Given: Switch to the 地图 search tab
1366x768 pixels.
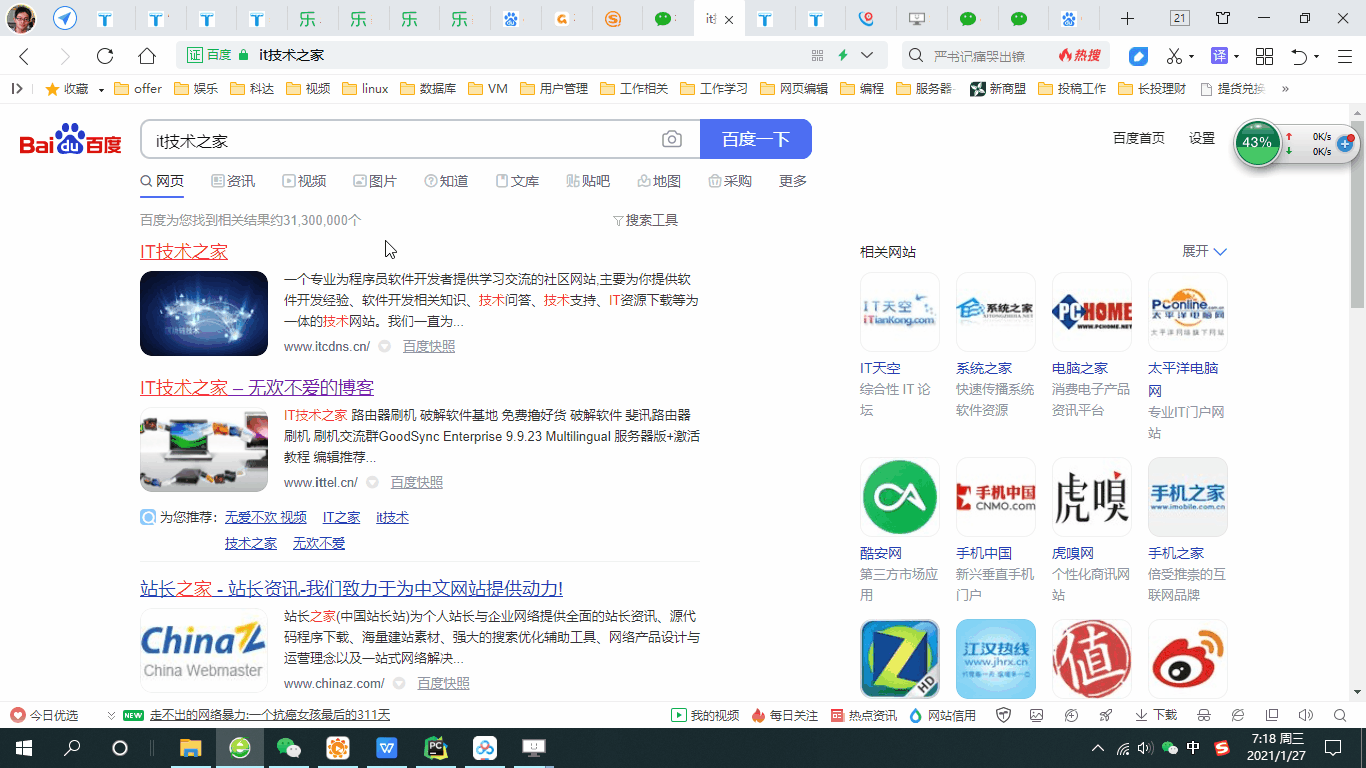Looking at the screenshot, I should click(659, 181).
